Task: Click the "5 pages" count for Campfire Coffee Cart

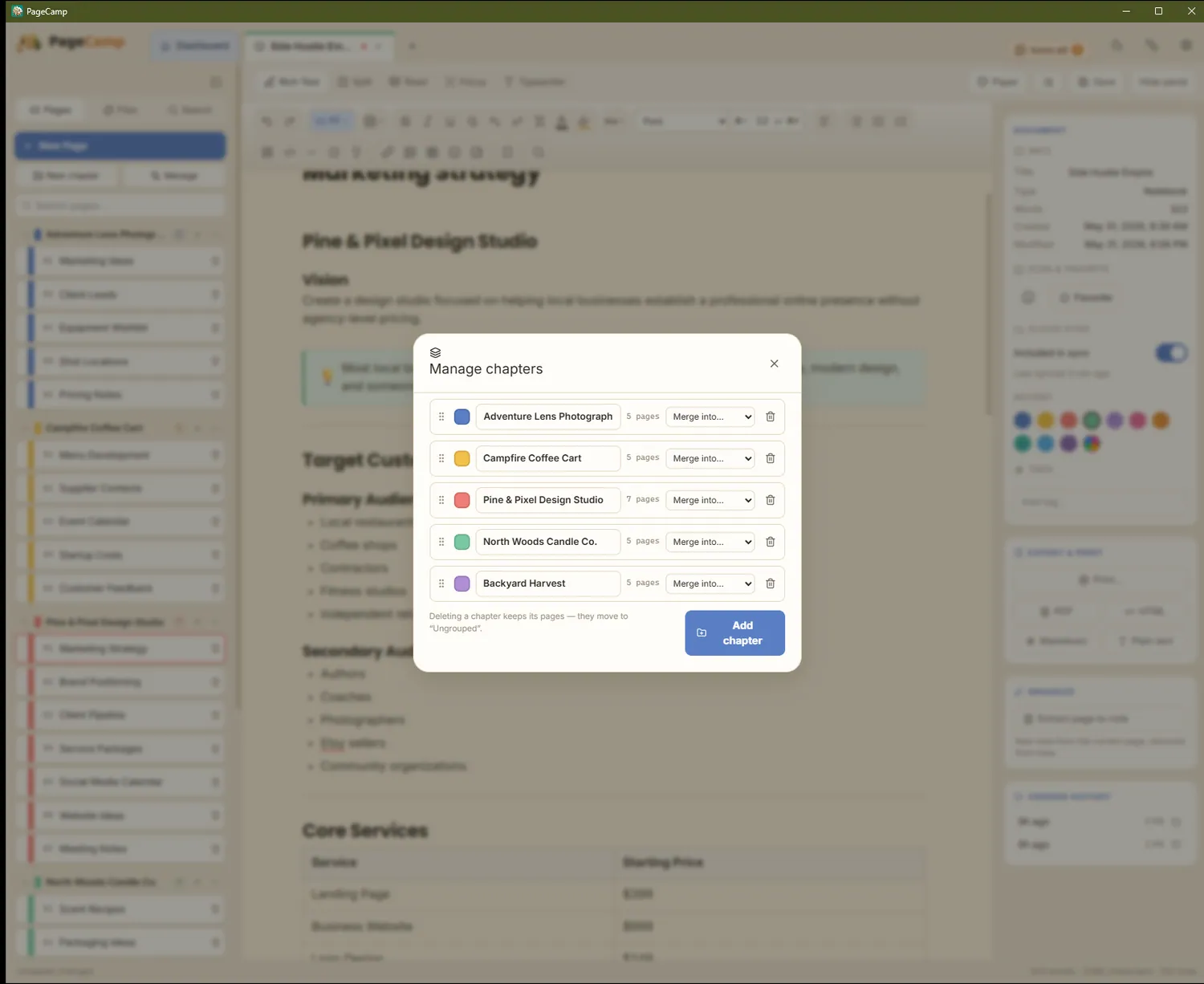Action: tap(643, 457)
